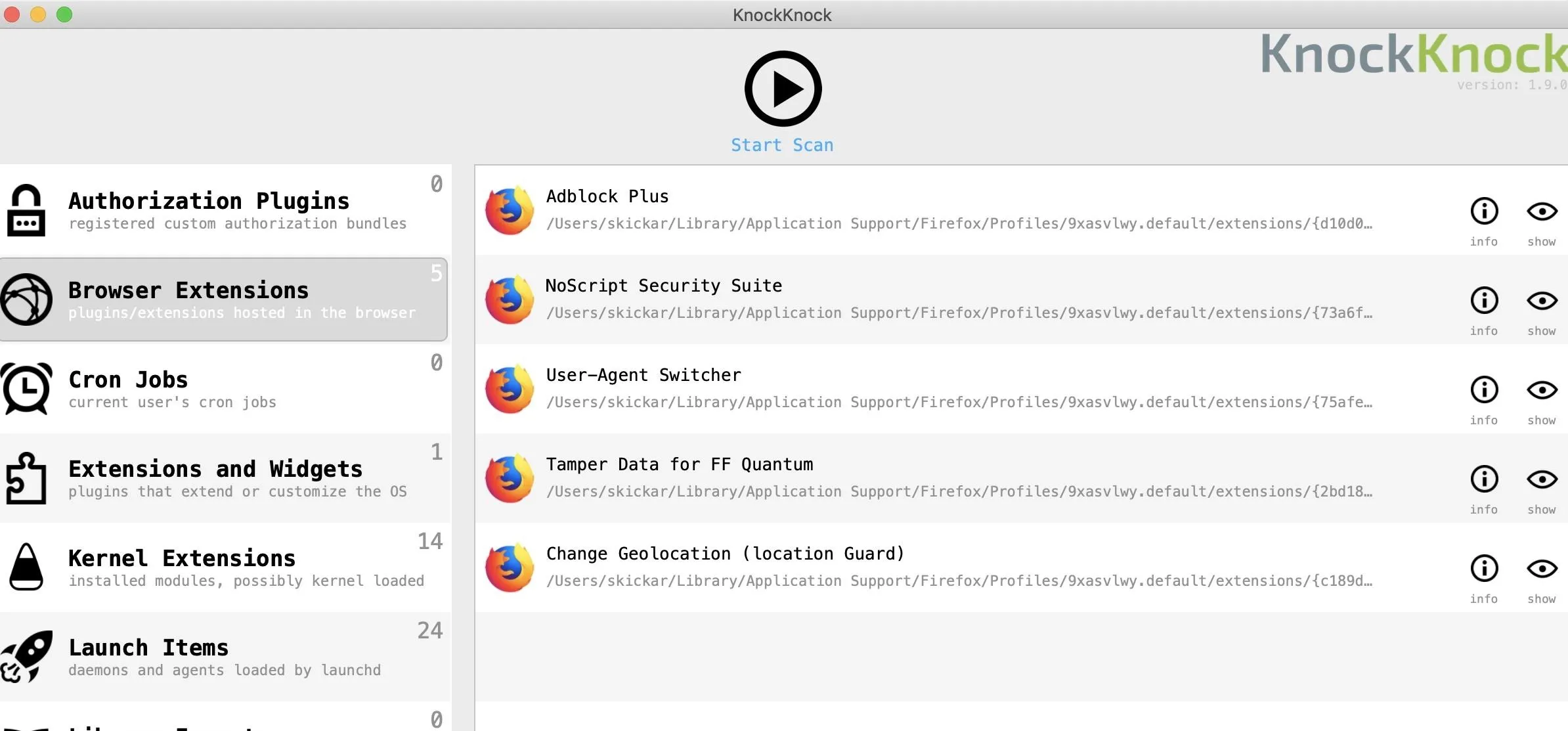Open info for Tamper Data for FF Quantum
The image size is (1568, 731).
click(x=1484, y=479)
